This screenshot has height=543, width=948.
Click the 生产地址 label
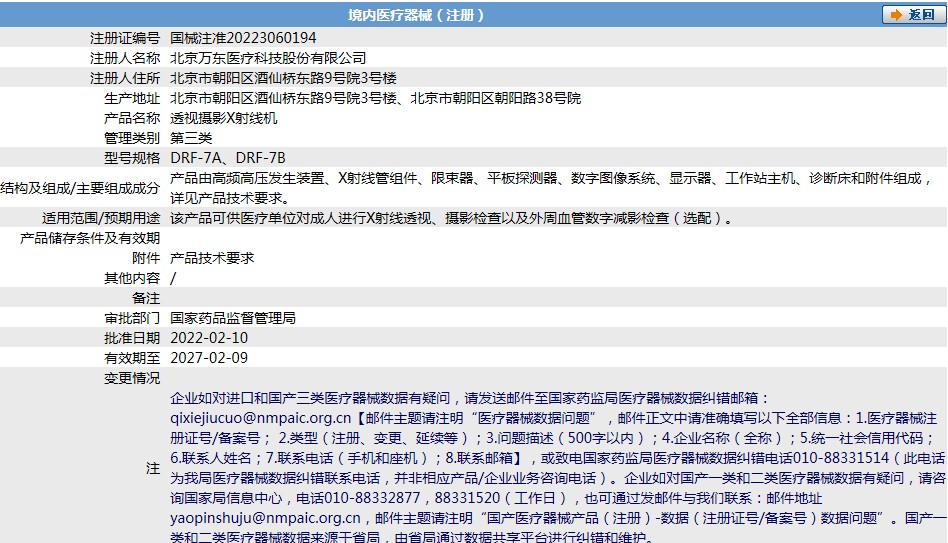pos(132,98)
